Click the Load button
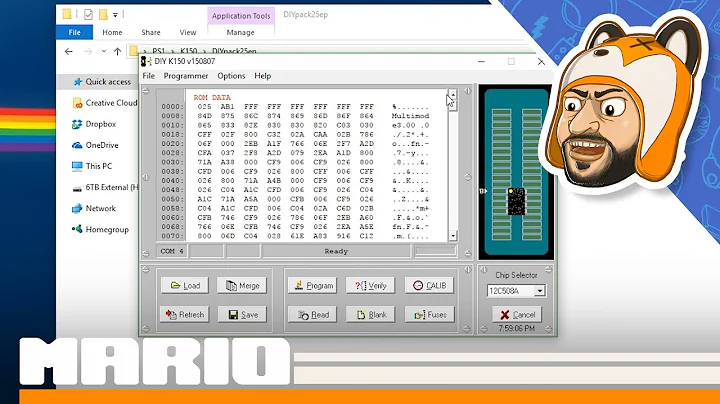 pos(185,286)
